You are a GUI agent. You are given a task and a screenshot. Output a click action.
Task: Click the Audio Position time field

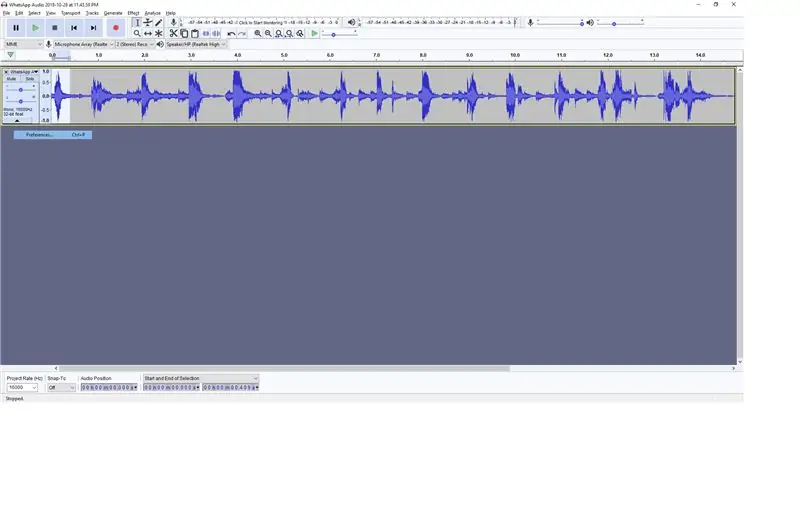(109, 388)
